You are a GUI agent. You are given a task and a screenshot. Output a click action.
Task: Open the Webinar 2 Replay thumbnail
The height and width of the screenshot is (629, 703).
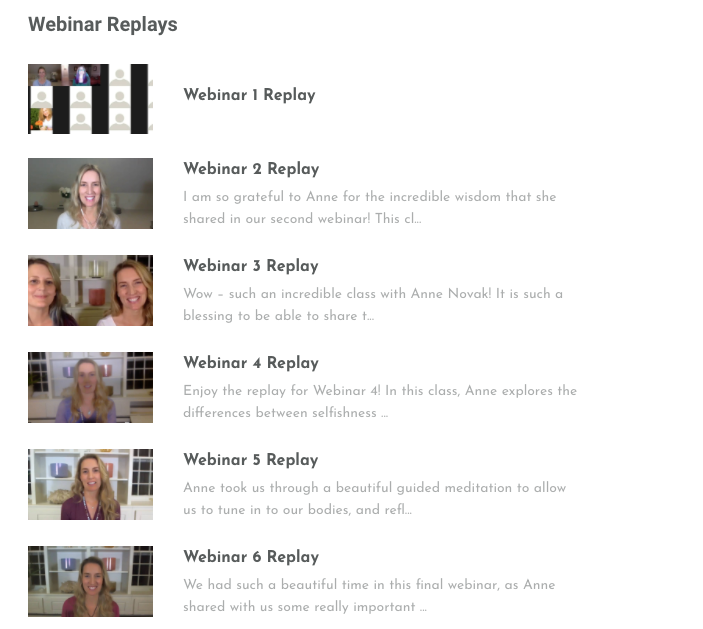point(90,193)
